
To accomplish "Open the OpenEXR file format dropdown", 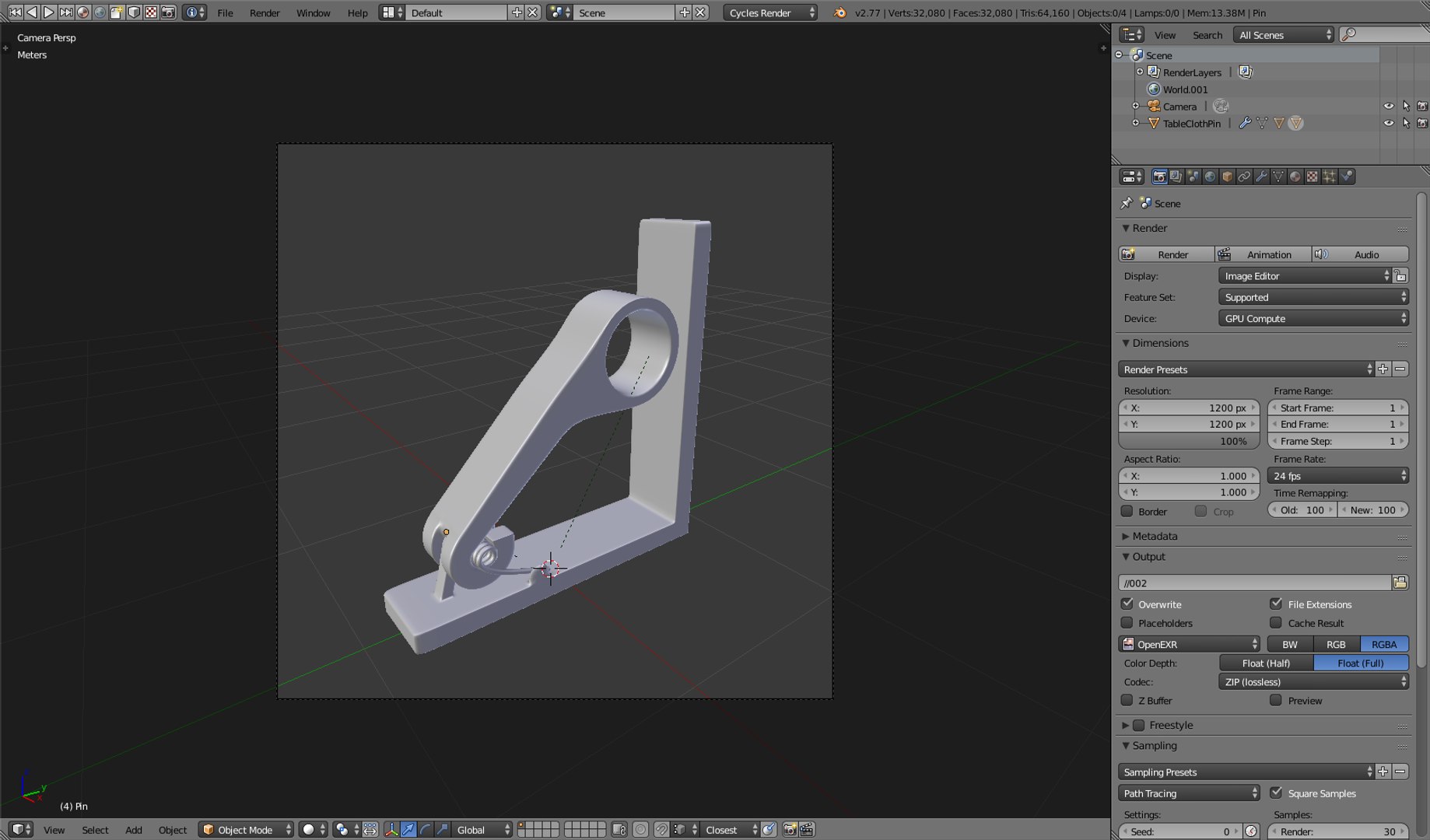I will 1189,644.
